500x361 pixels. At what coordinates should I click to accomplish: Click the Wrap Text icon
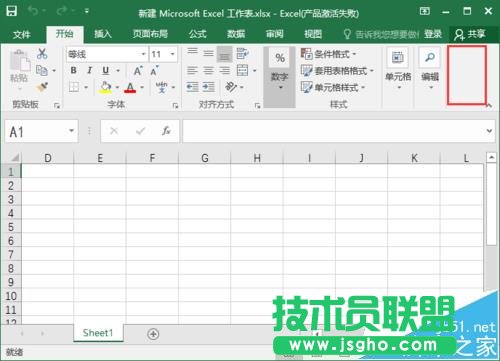click(x=242, y=54)
